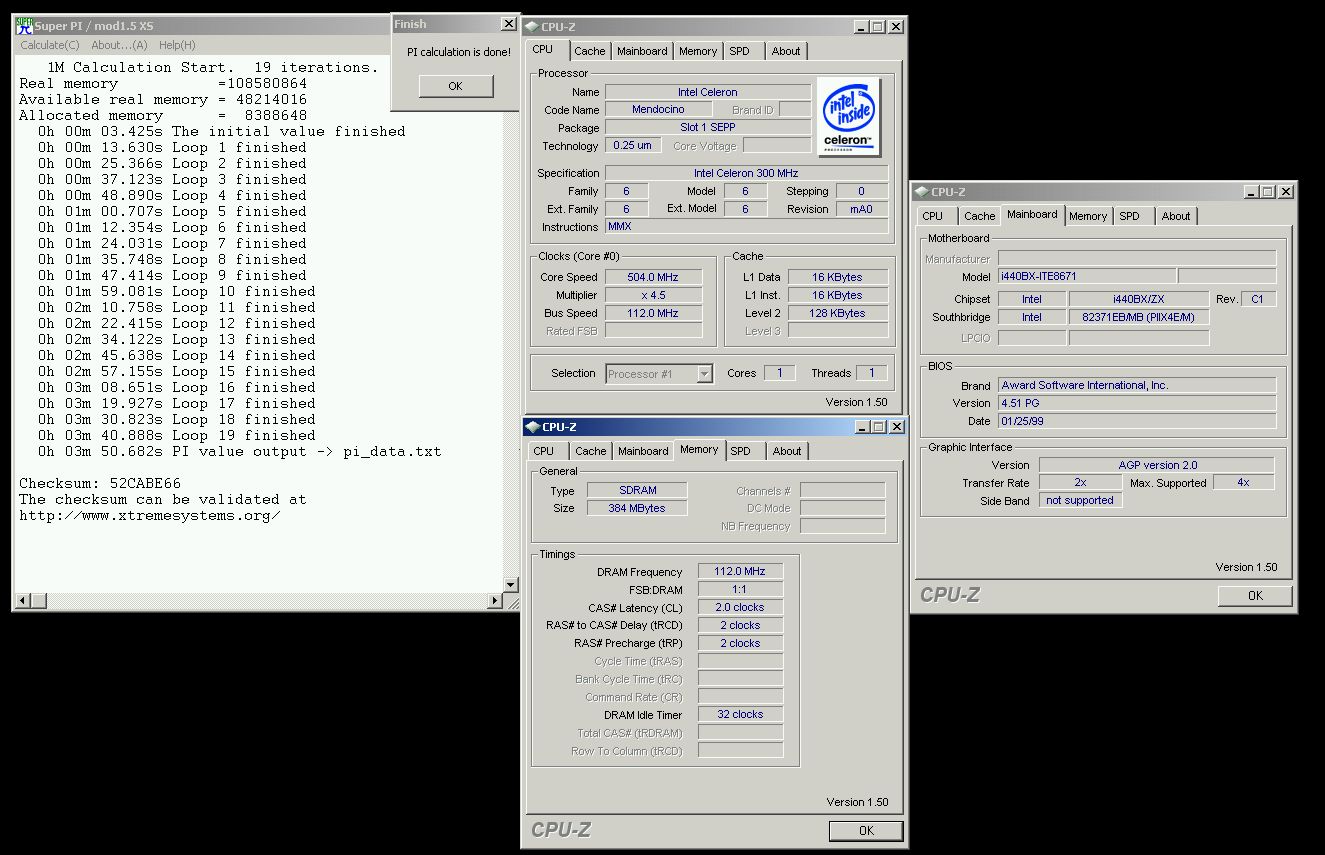Click the 384 MBytes memory size value
Image resolution: width=1325 pixels, height=855 pixels.
pyautogui.click(x=637, y=508)
